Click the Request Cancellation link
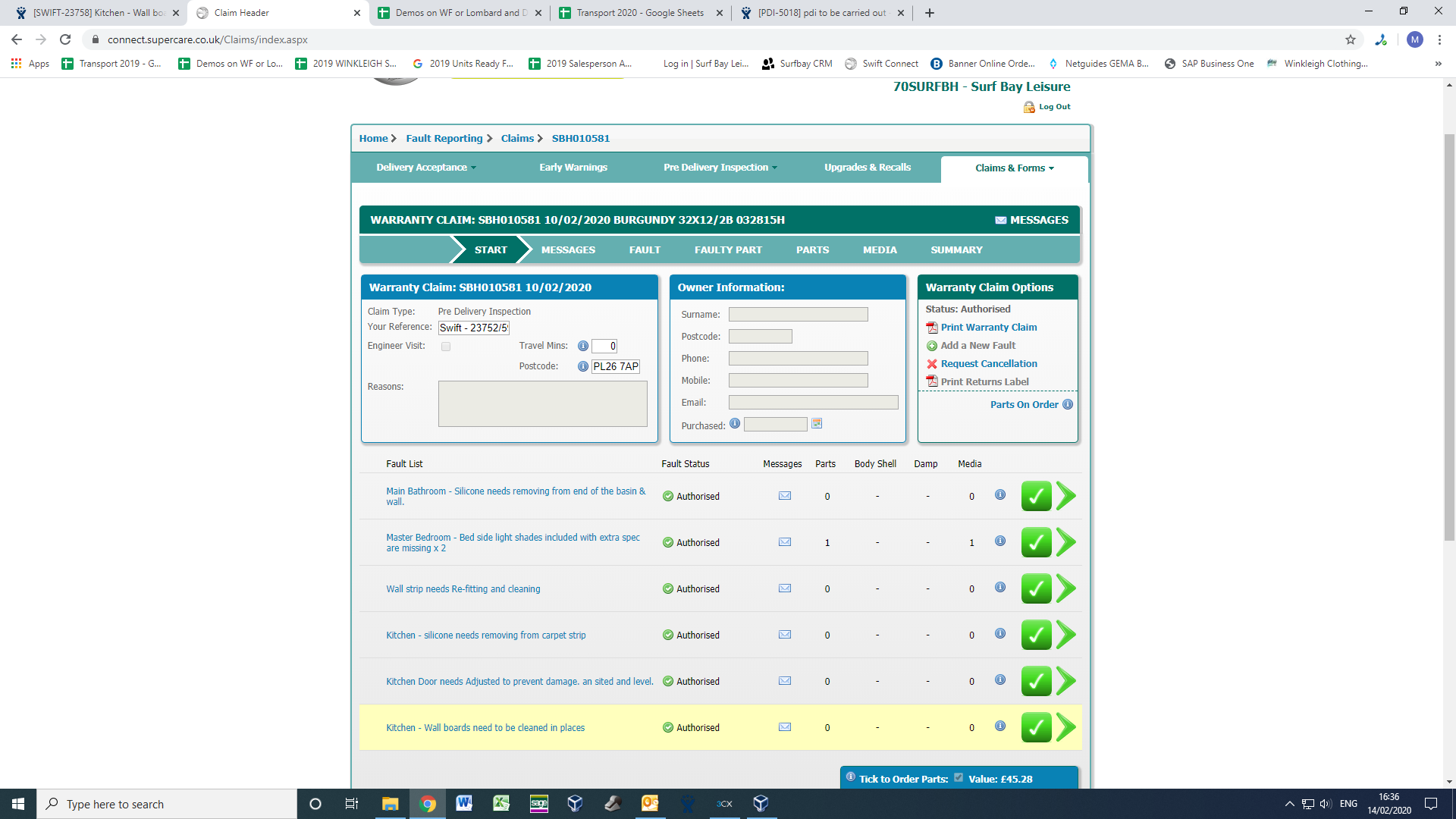 (988, 364)
